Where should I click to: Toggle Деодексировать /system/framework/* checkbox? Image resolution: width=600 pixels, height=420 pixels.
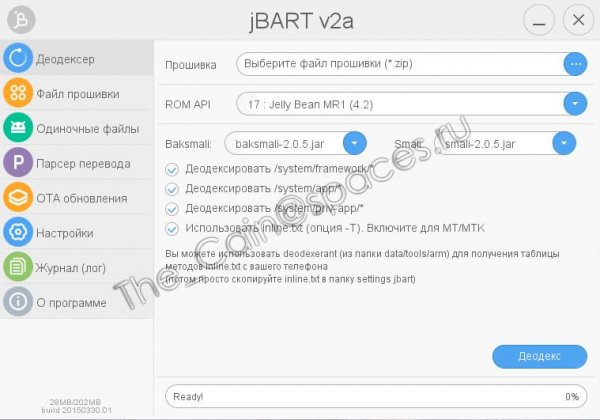pos(172,169)
